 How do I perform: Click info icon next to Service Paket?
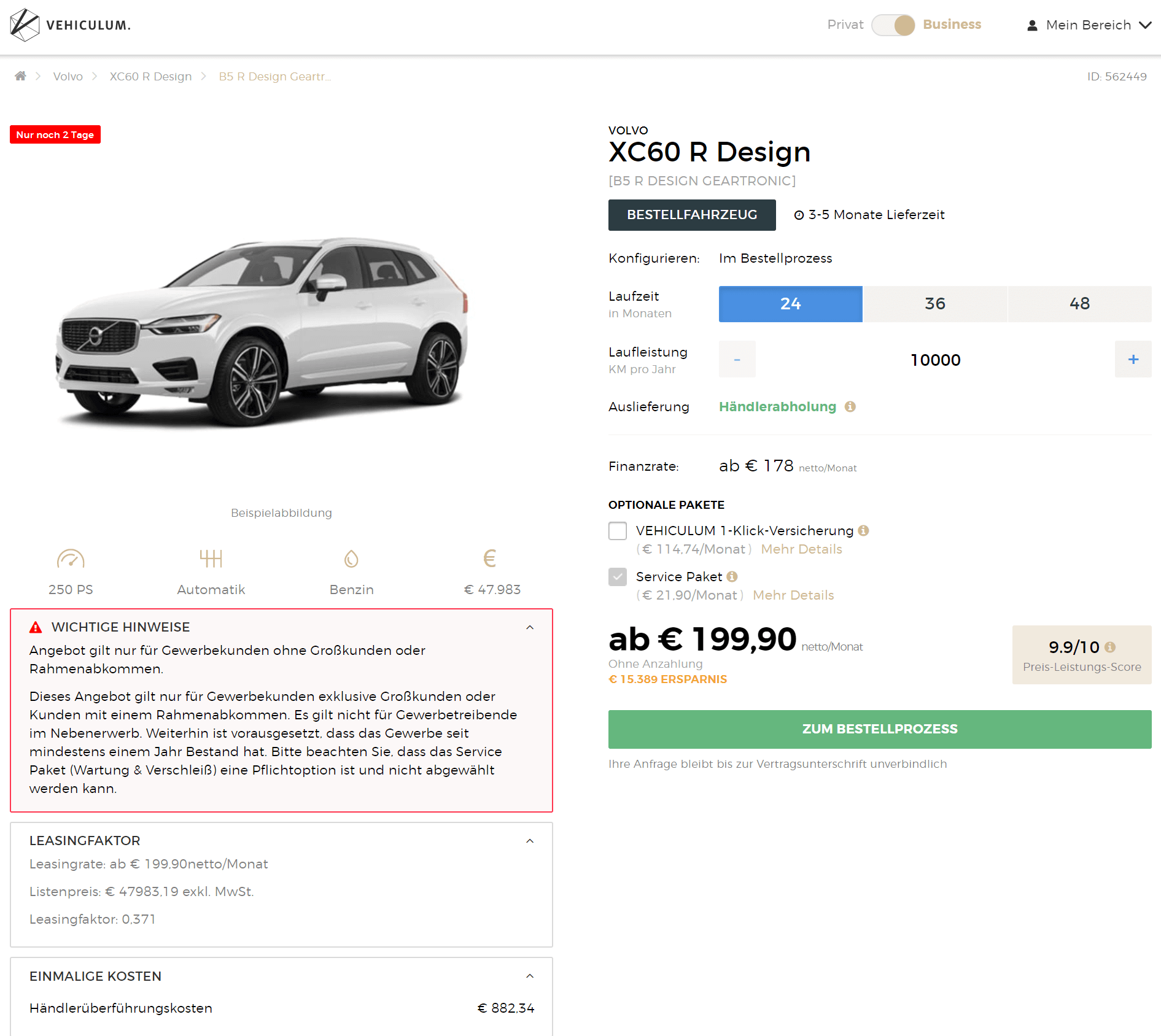(732, 576)
